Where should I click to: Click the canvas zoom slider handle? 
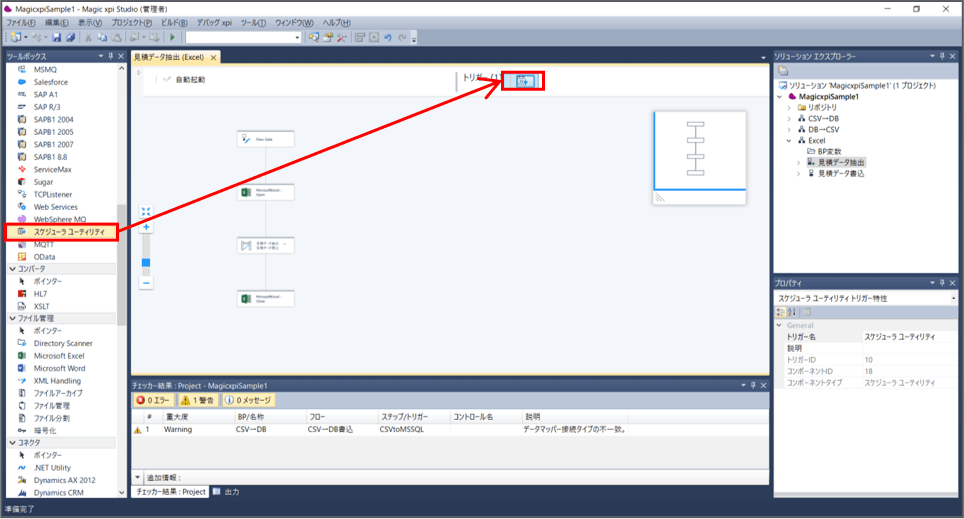tap(146, 264)
